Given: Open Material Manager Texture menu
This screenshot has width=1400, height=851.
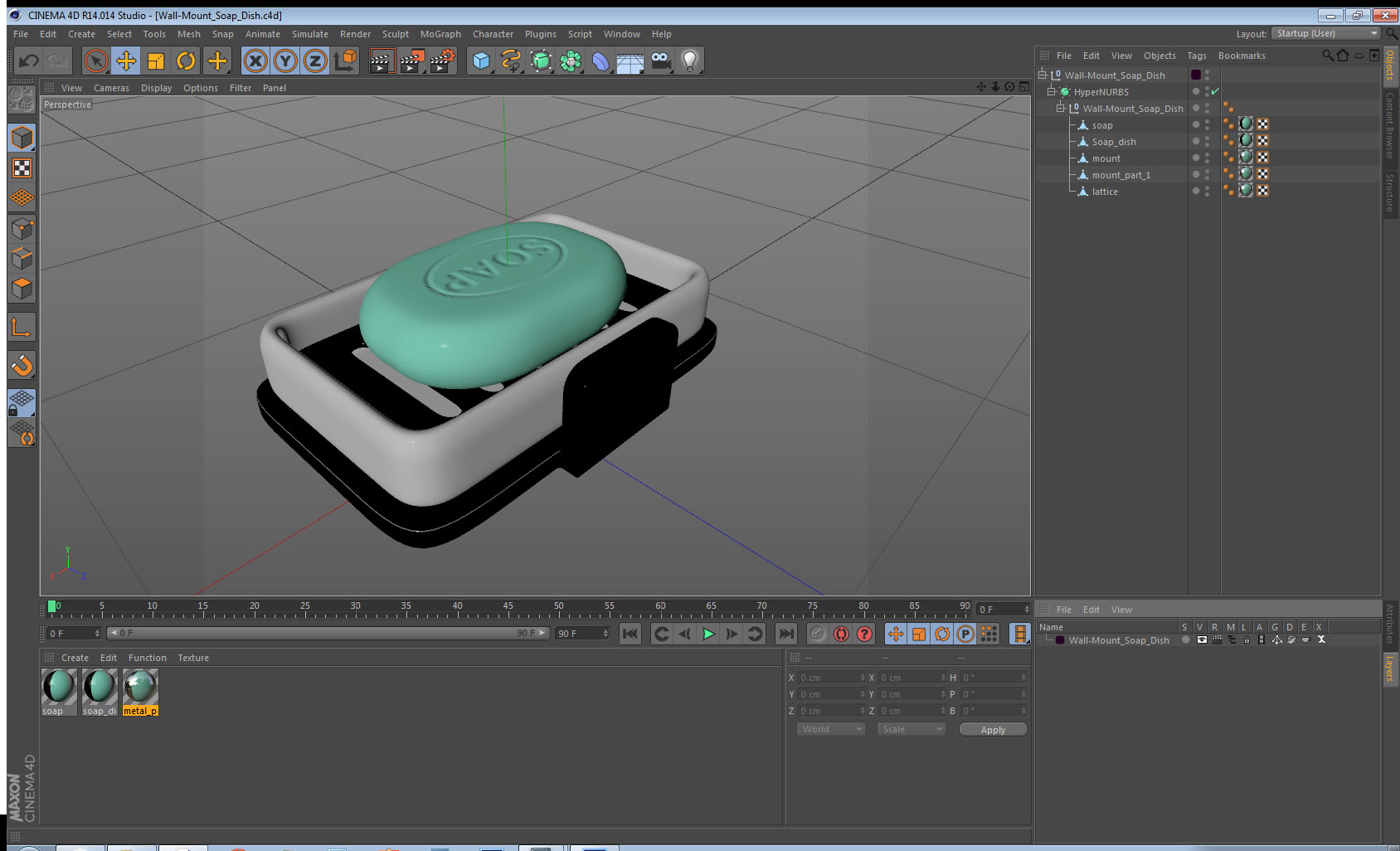Looking at the screenshot, I should pyautogui.click(x=193, y=658).
